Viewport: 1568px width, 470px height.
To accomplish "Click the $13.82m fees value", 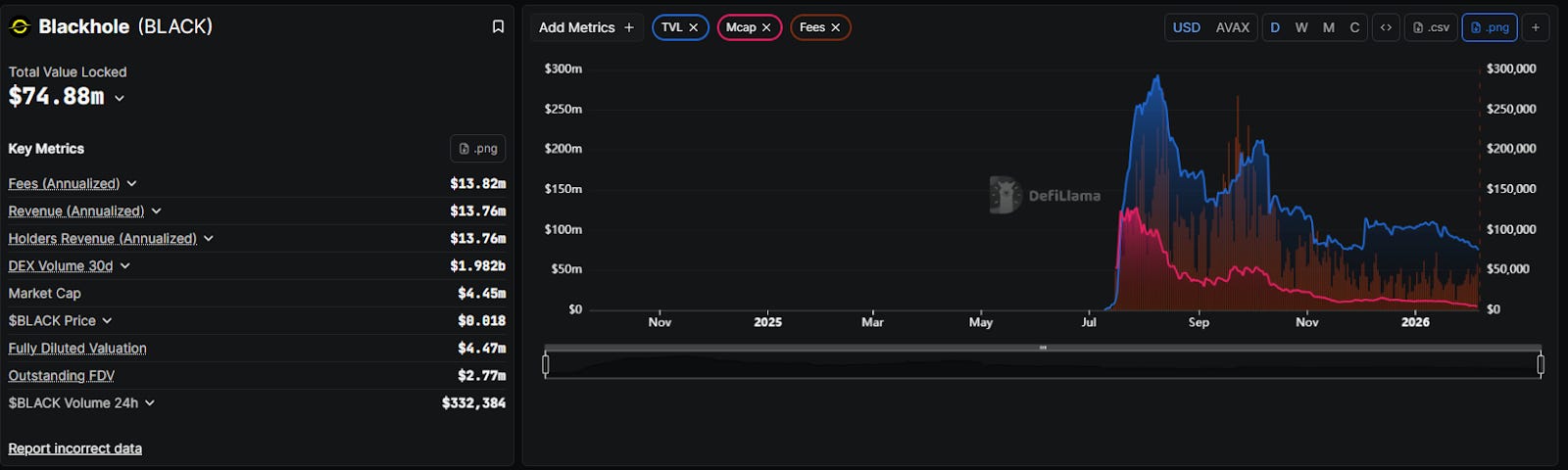I will (x=478, y=184).
